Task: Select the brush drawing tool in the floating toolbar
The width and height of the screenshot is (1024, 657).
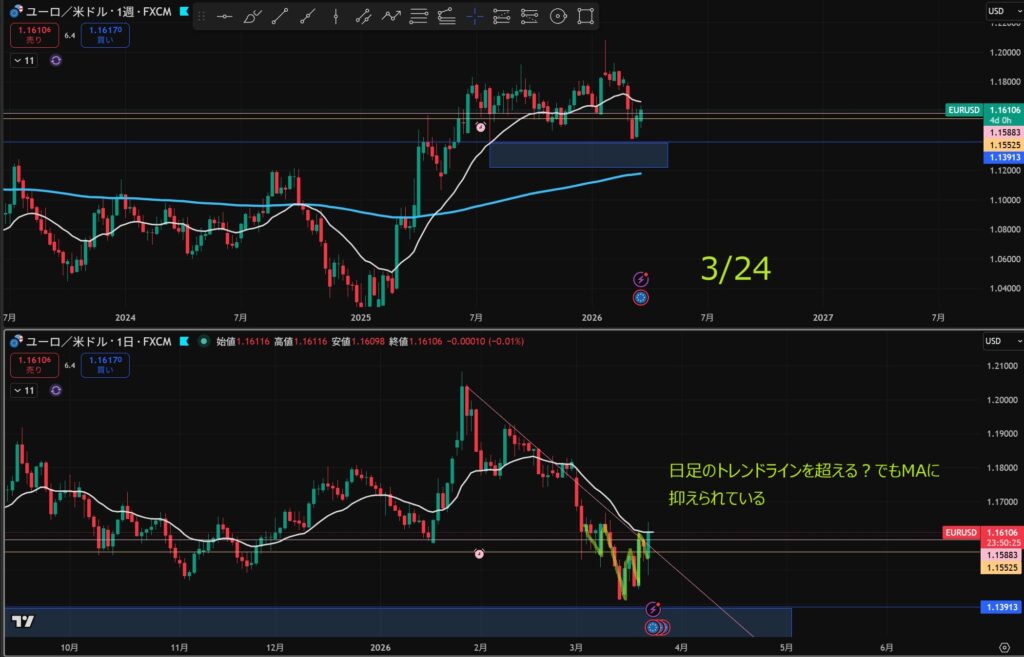Action: pyautogui.click(x=253, y=16)
